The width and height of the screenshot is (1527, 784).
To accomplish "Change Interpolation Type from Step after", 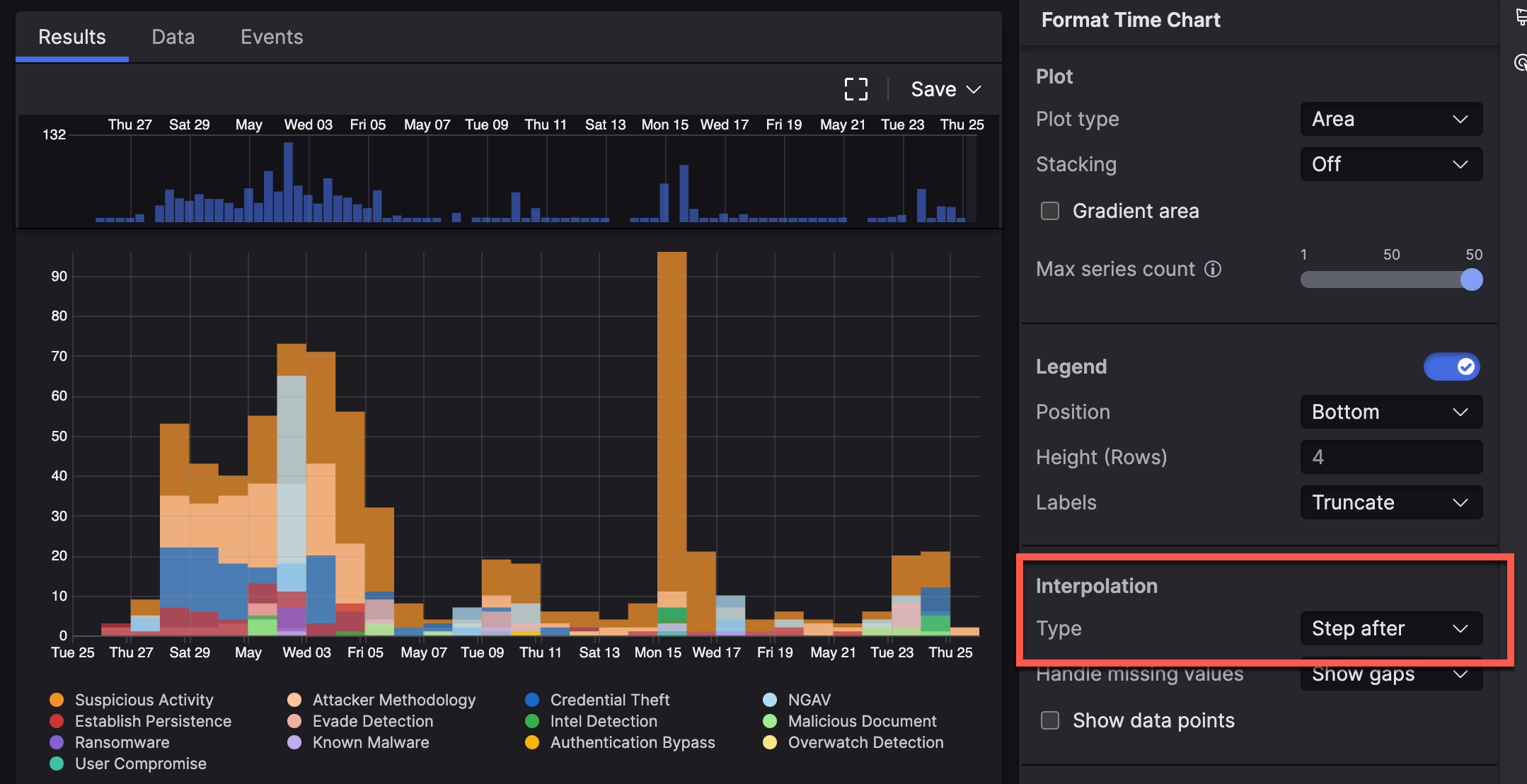I will click(1390, 628).
